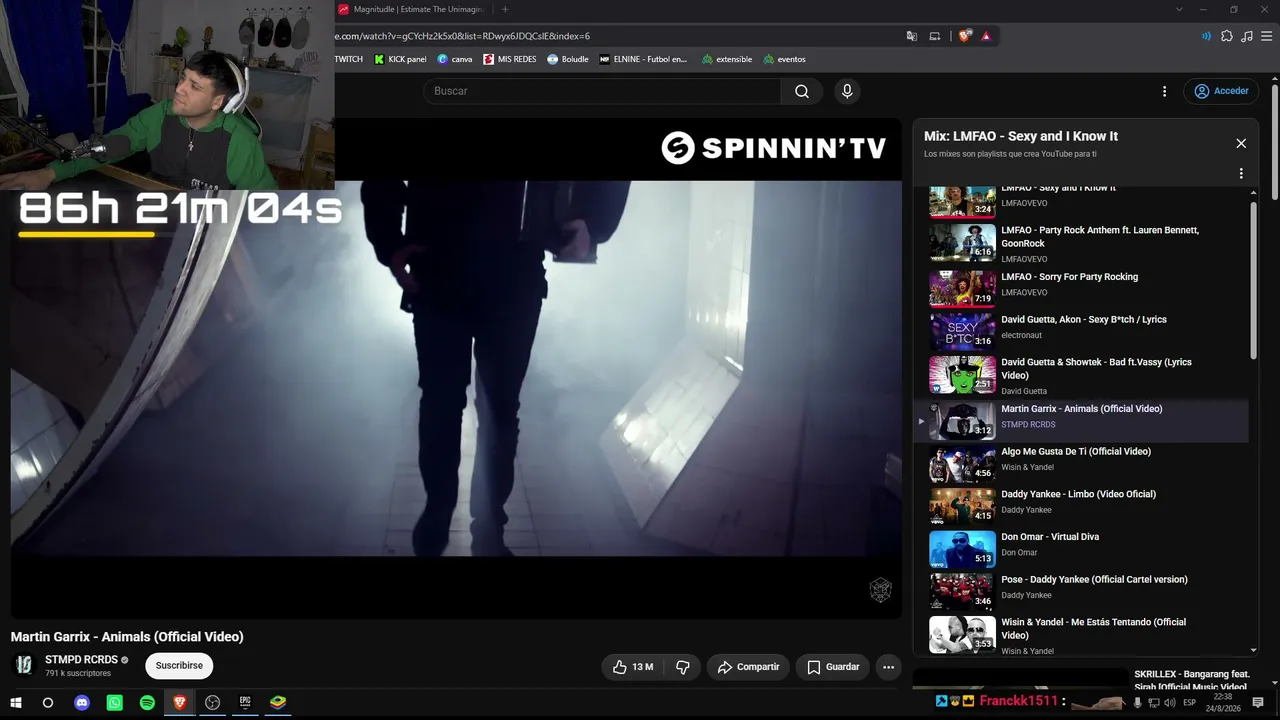Click the Brave Rewards triangle icon
This screenshot has width=1280, height=720.
click(x=986, y=36)
